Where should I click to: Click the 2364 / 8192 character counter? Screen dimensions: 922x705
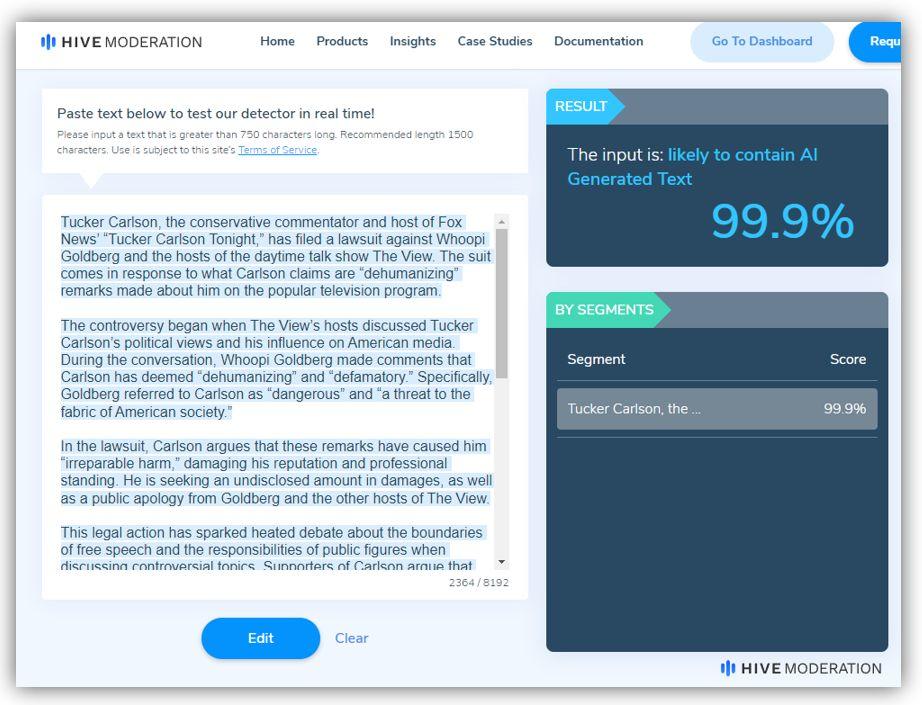coord(479,583)
